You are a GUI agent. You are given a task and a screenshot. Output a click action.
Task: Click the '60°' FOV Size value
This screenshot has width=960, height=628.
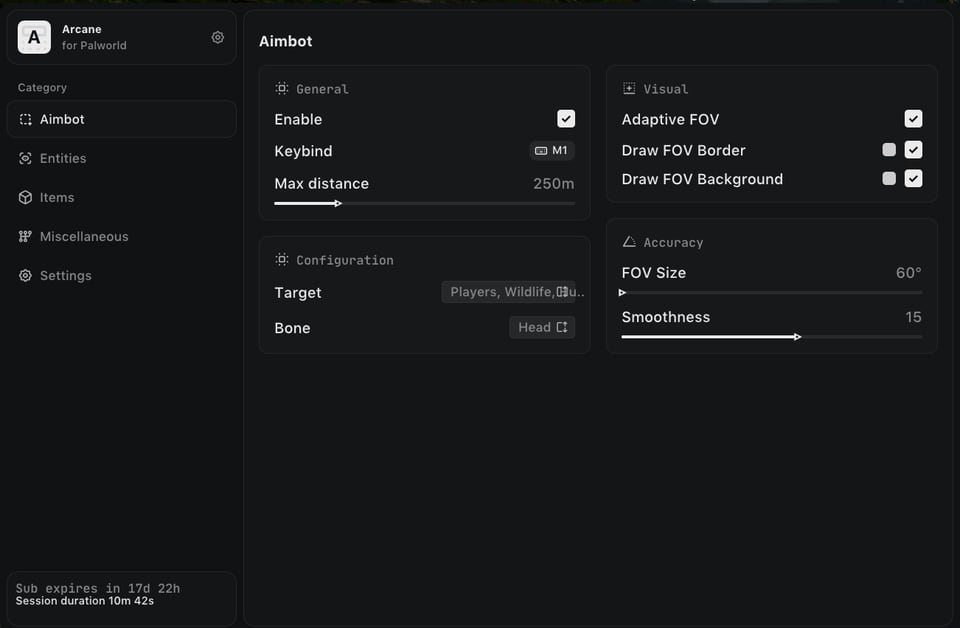[909, 273]
